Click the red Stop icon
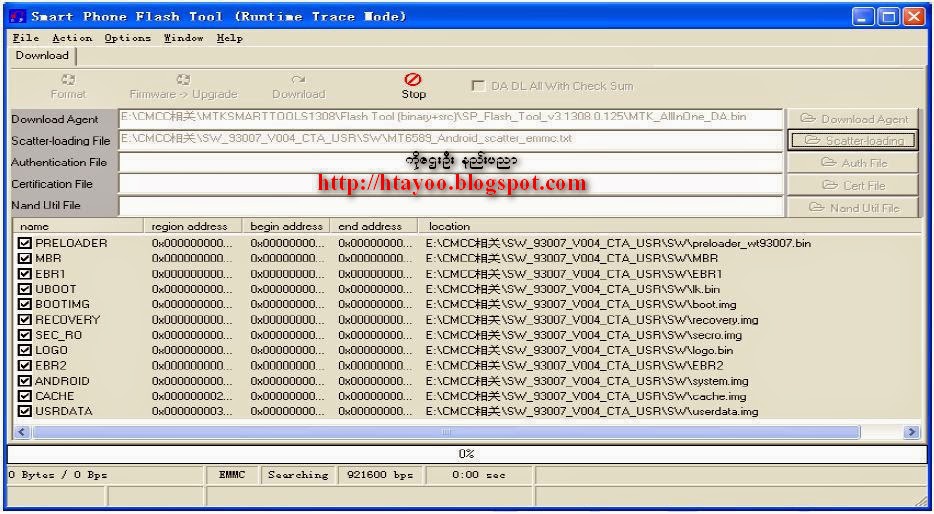The width and height of the screenshot is (934, 514). pyautogui.click(x=413, y=79)
